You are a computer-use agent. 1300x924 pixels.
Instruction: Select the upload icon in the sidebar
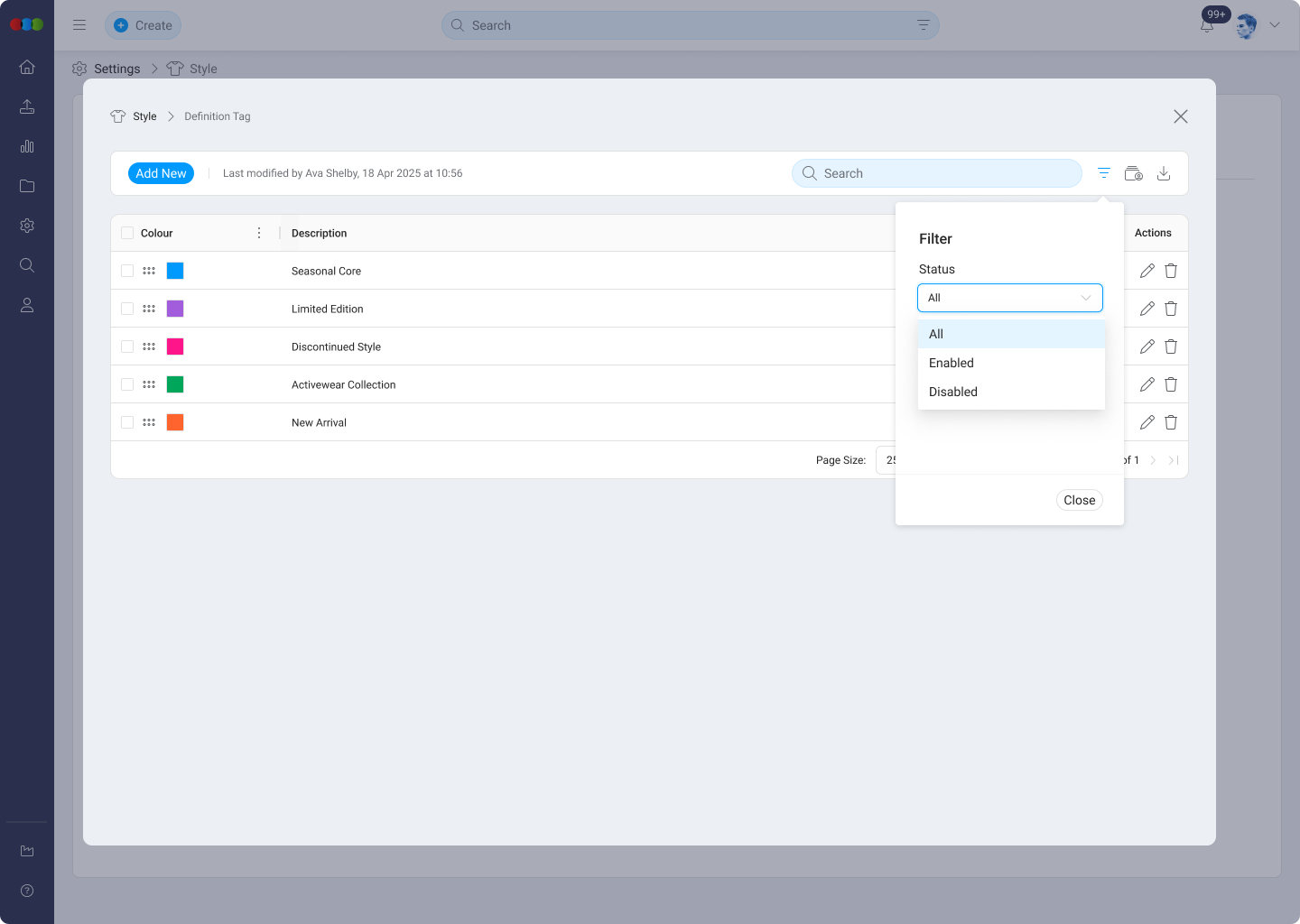pyautogui.click(x=27, y=106)
